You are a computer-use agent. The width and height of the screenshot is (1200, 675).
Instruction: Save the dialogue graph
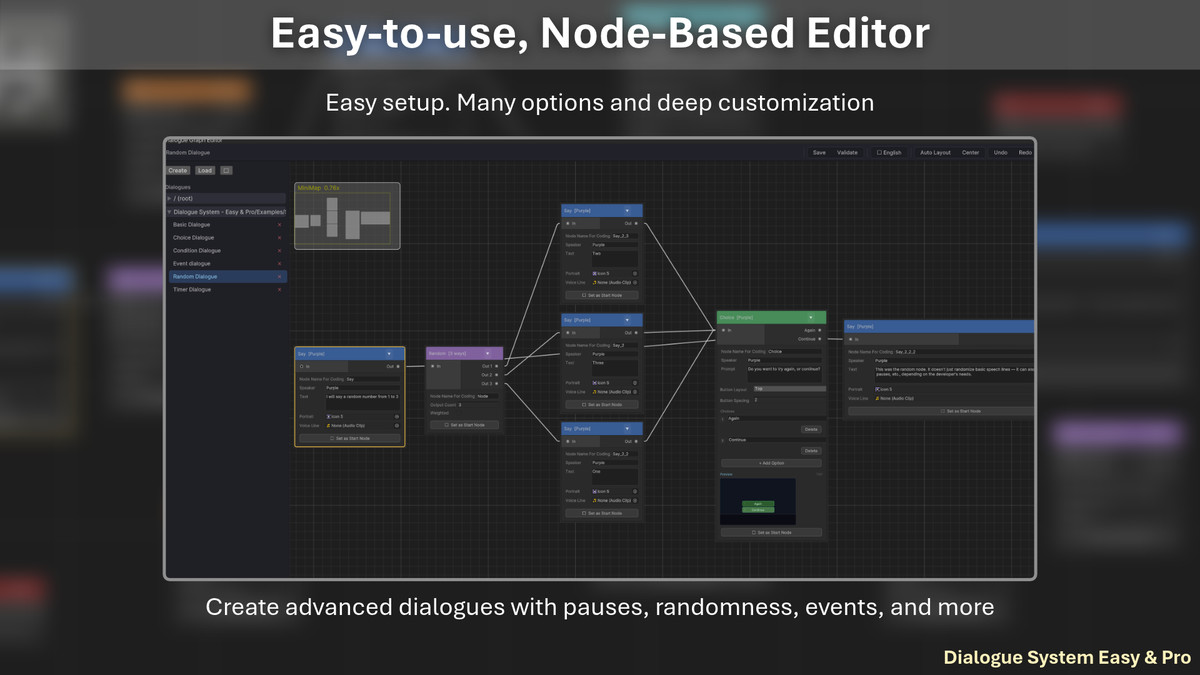pos(819,153)
